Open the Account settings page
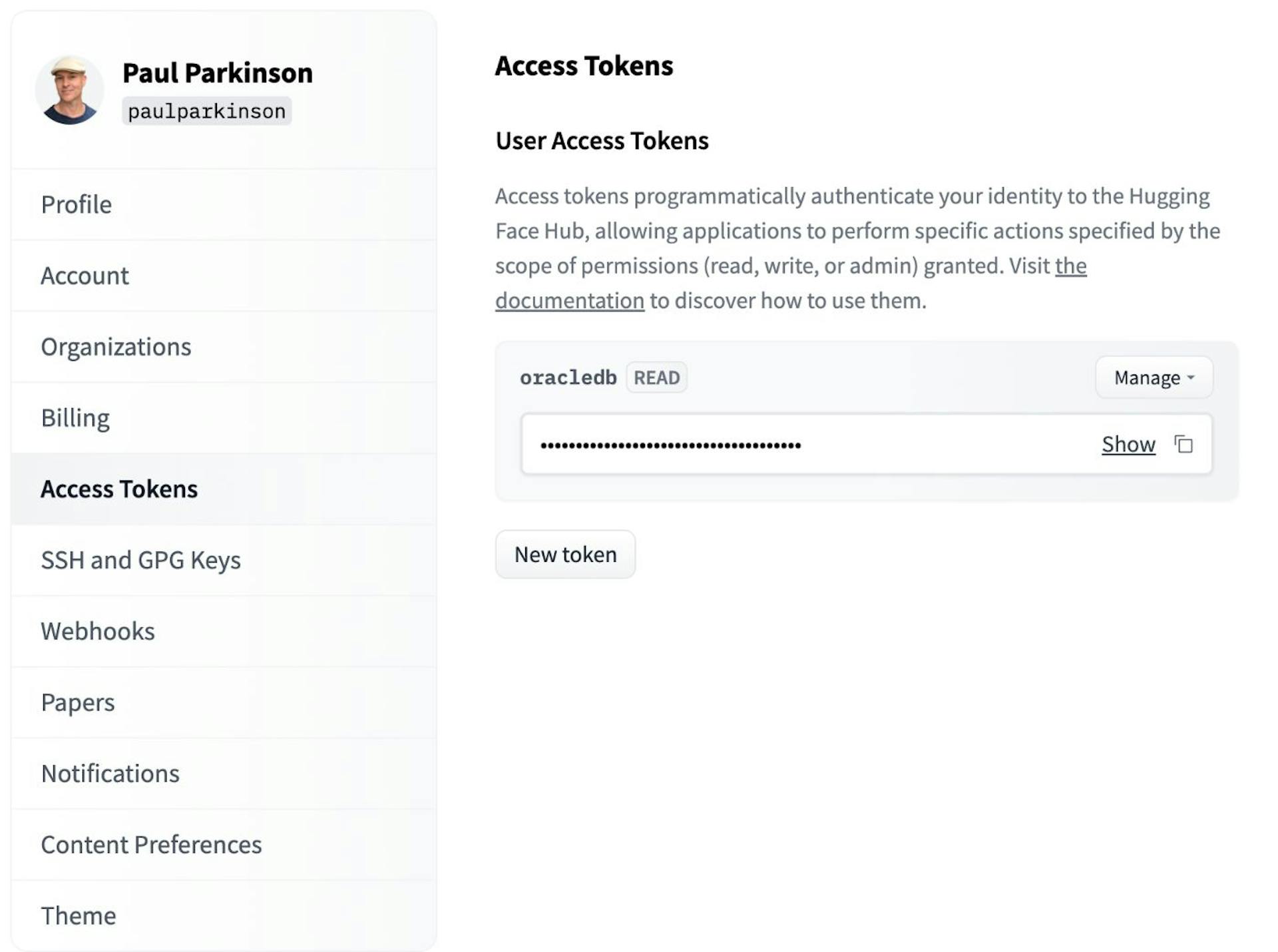Screen dimensions: 1278x952 85,276
